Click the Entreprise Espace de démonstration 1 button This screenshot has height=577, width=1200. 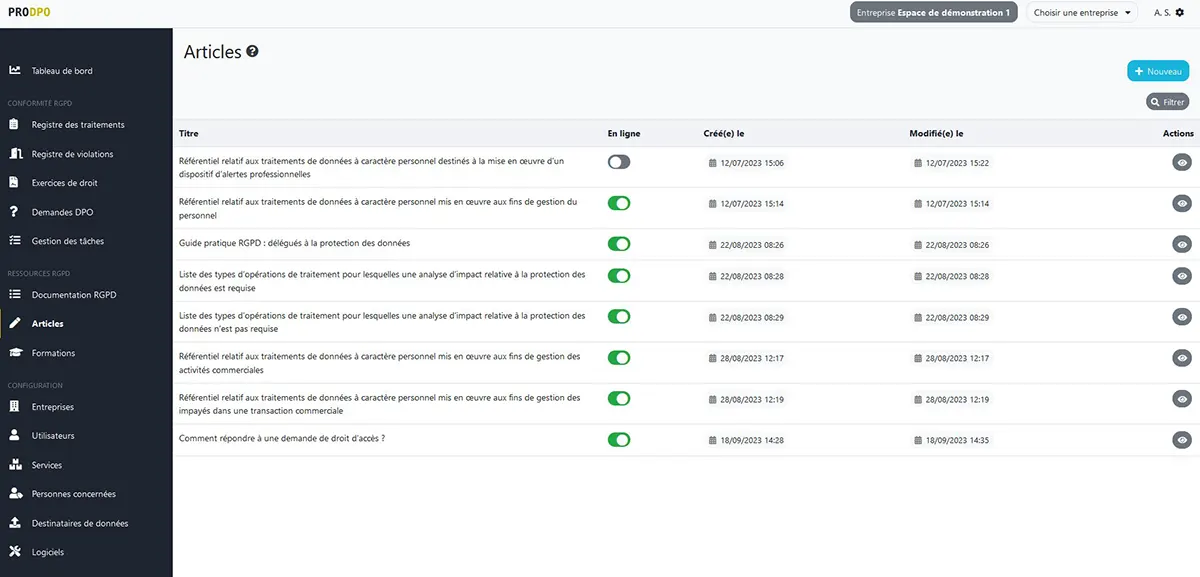(x=933, y=13)
